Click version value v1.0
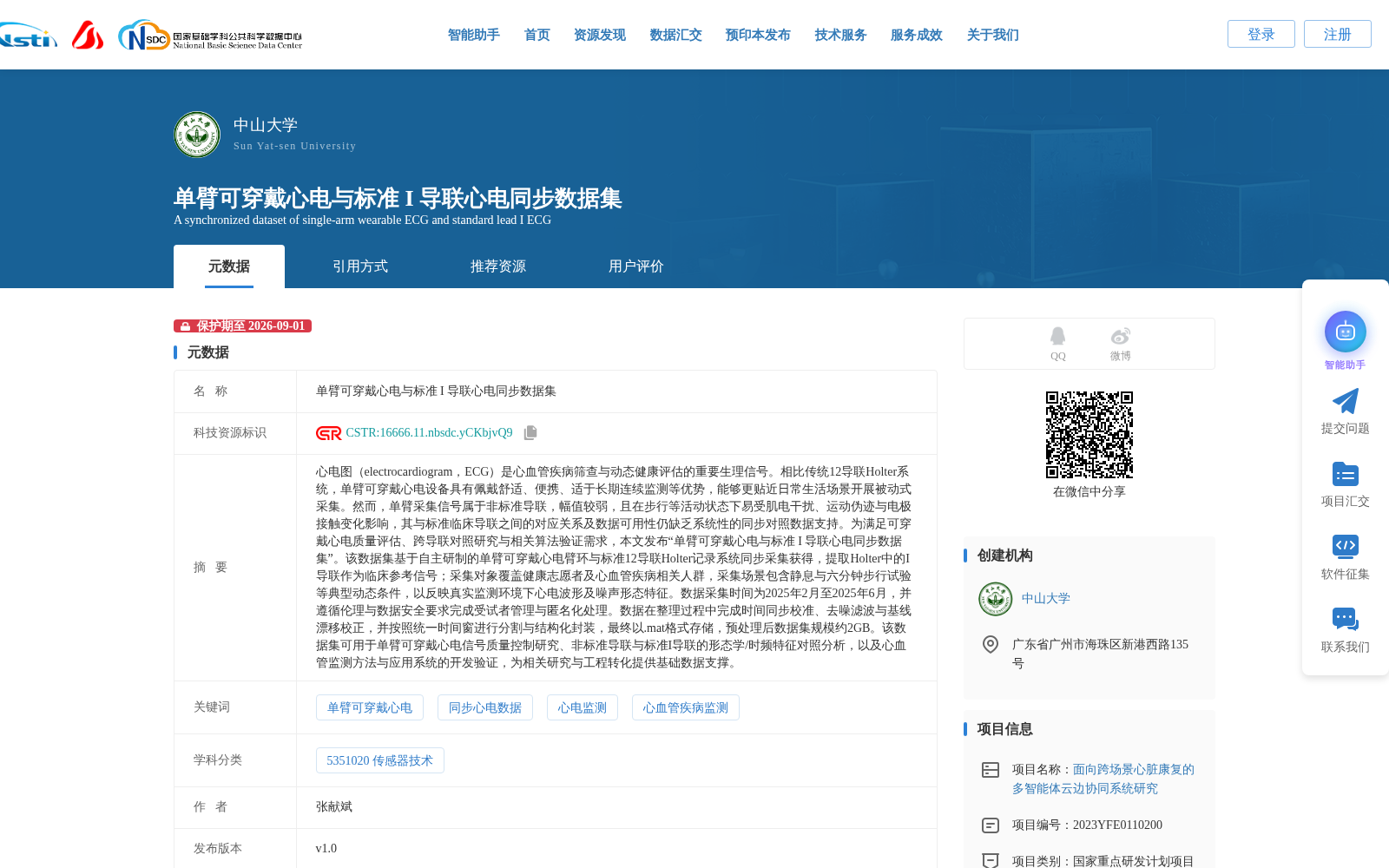Viewport: 1389px width, 868px height. tap(326, 849)
